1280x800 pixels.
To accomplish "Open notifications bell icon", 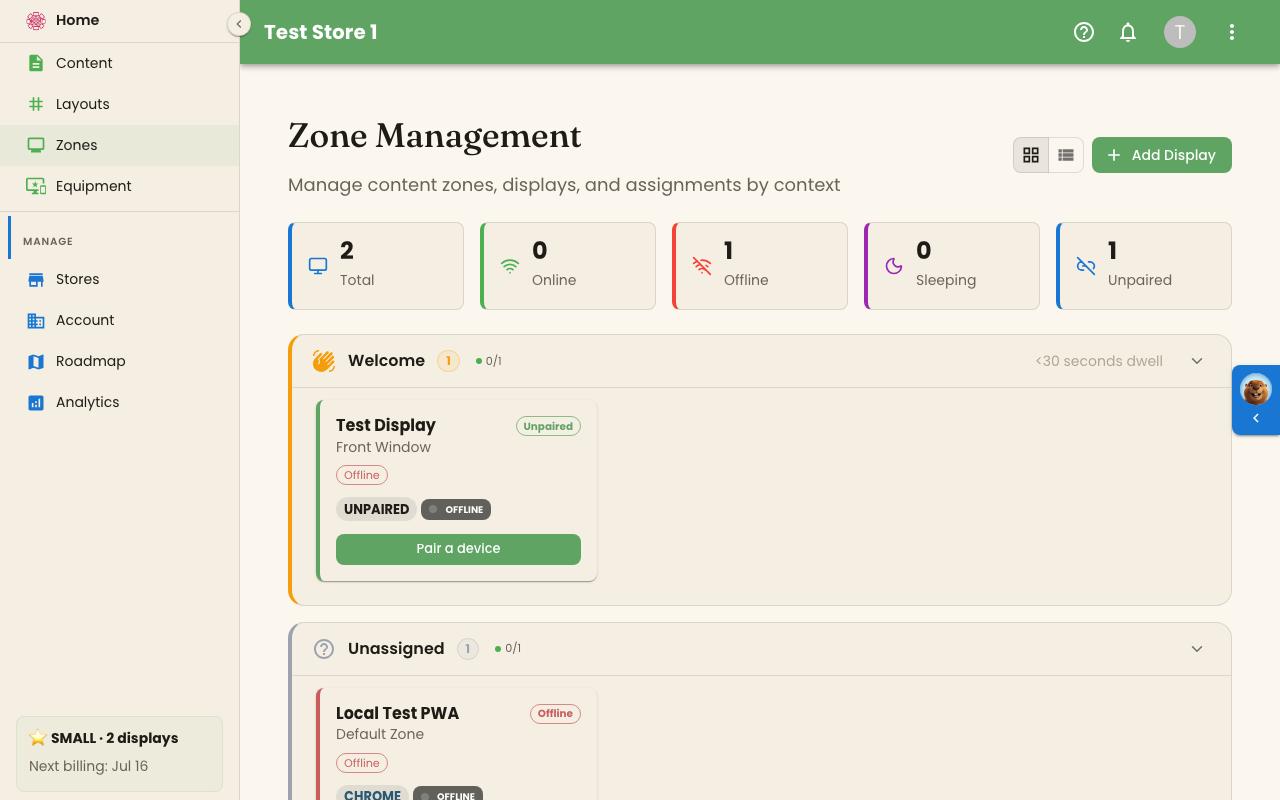I will coord(1128,32).
